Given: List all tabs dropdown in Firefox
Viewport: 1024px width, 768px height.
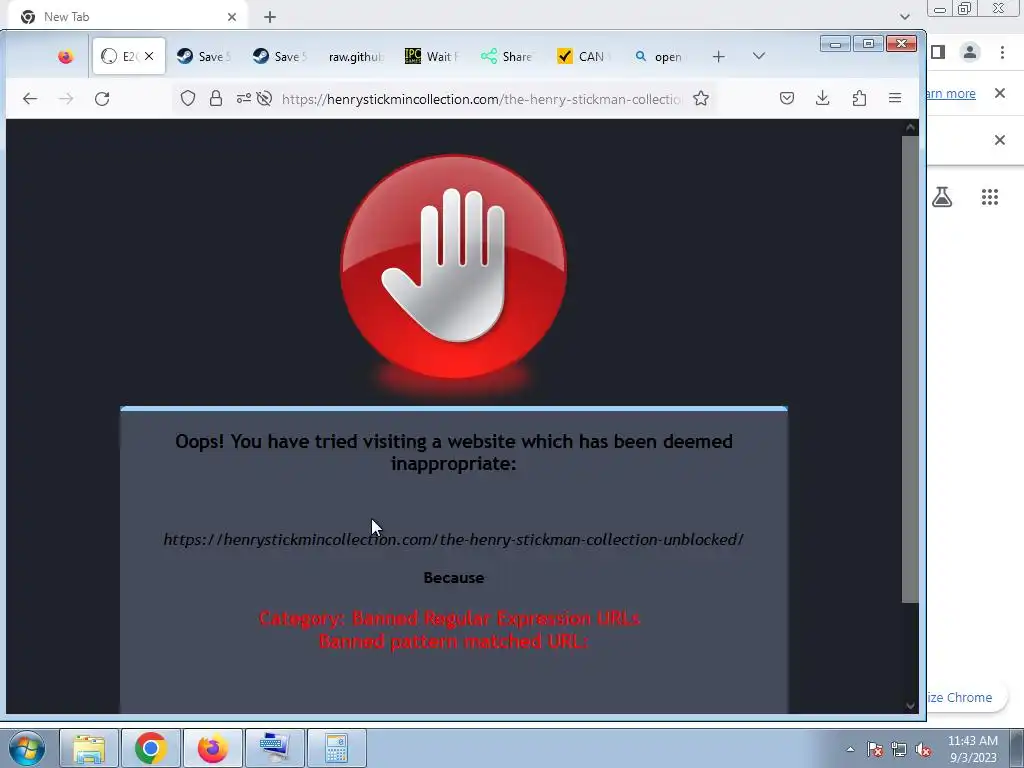Looking at the screenshot, I should coord(758,56).
